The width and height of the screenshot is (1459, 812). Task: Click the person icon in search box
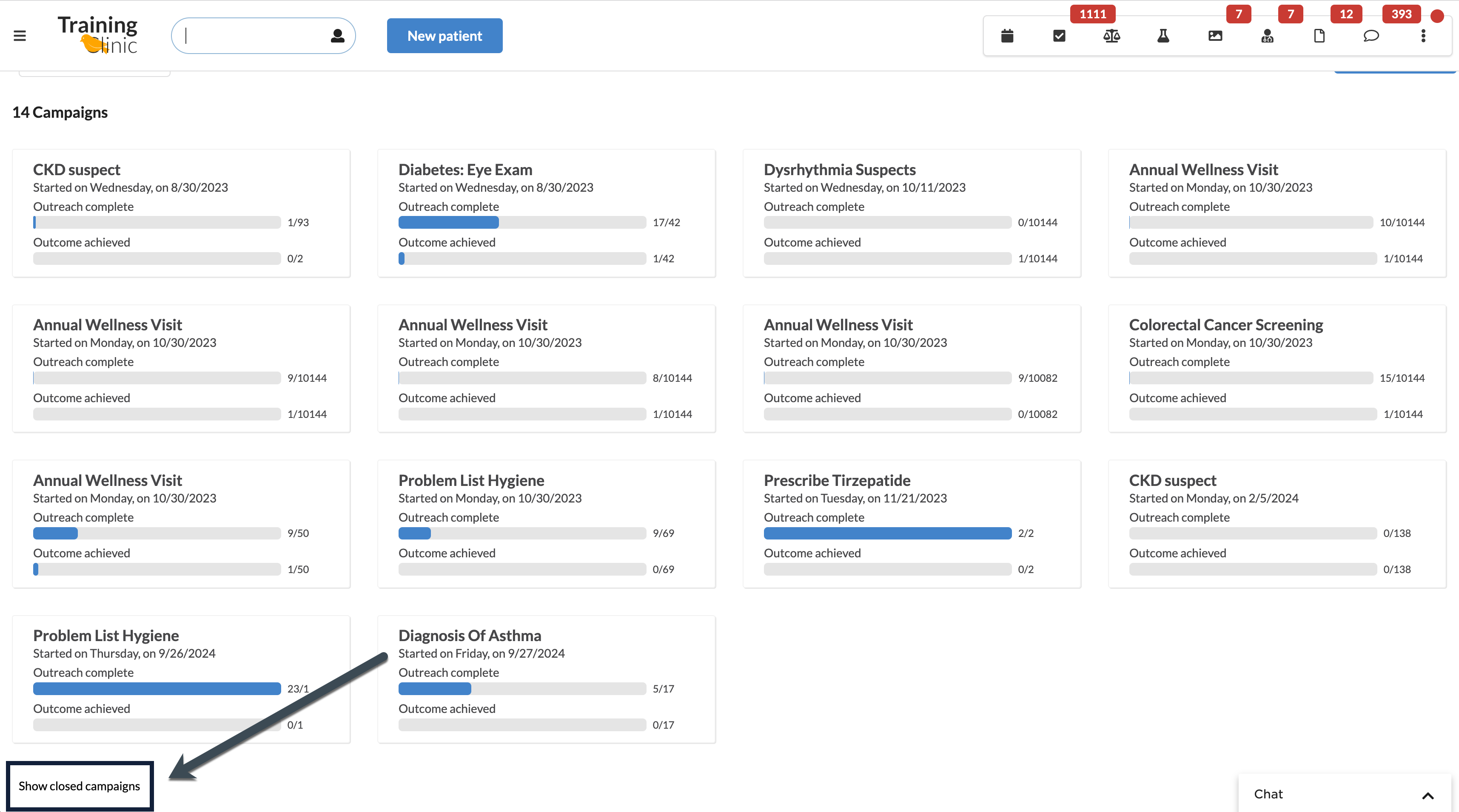tap(338, 36)
